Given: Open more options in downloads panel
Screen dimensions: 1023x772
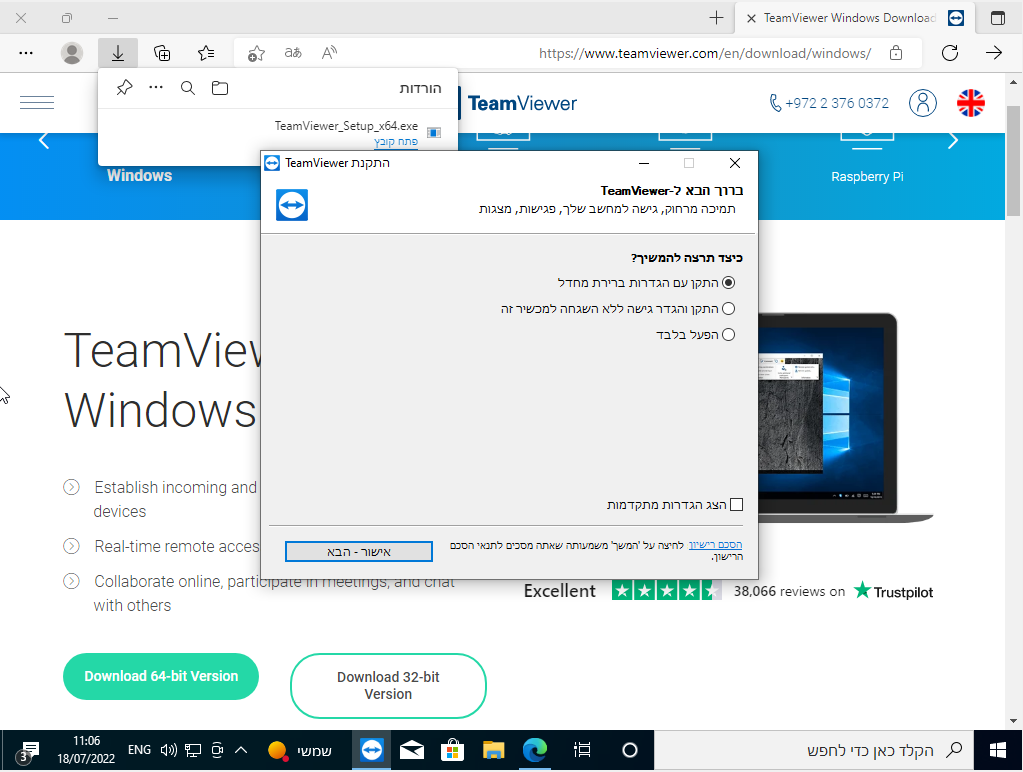Looking at the screenshot, I should [156, 87].
